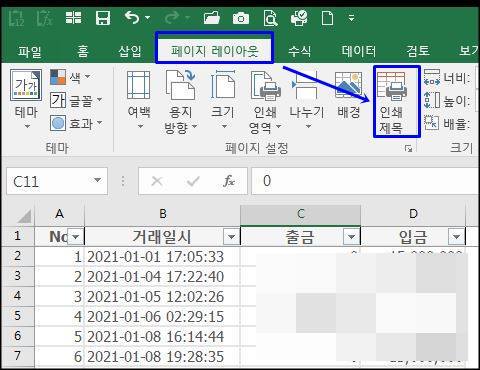Viewport: 480px width, 370px height.
Task: Click the Redo arrow icon
Action: coord(172,17)
